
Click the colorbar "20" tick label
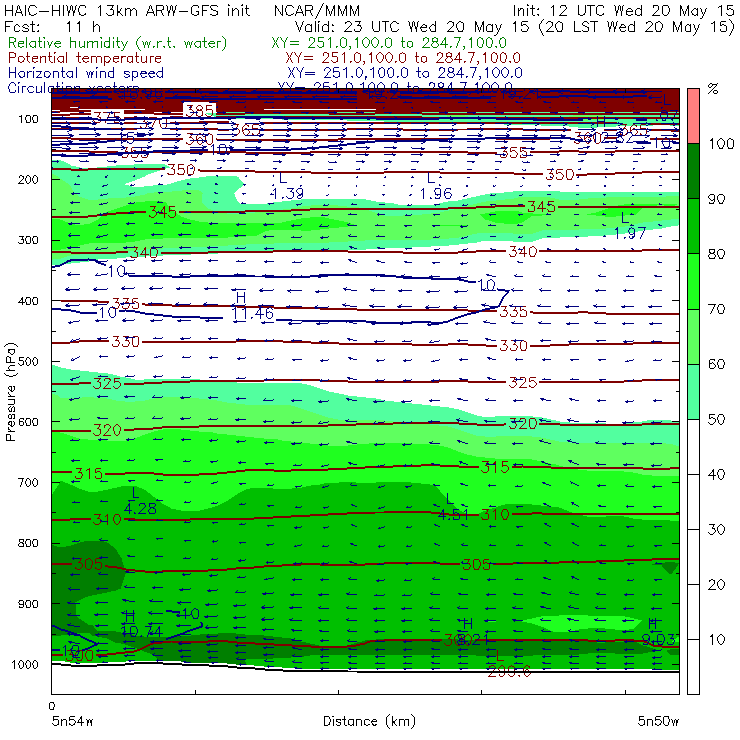pos(716,585)
